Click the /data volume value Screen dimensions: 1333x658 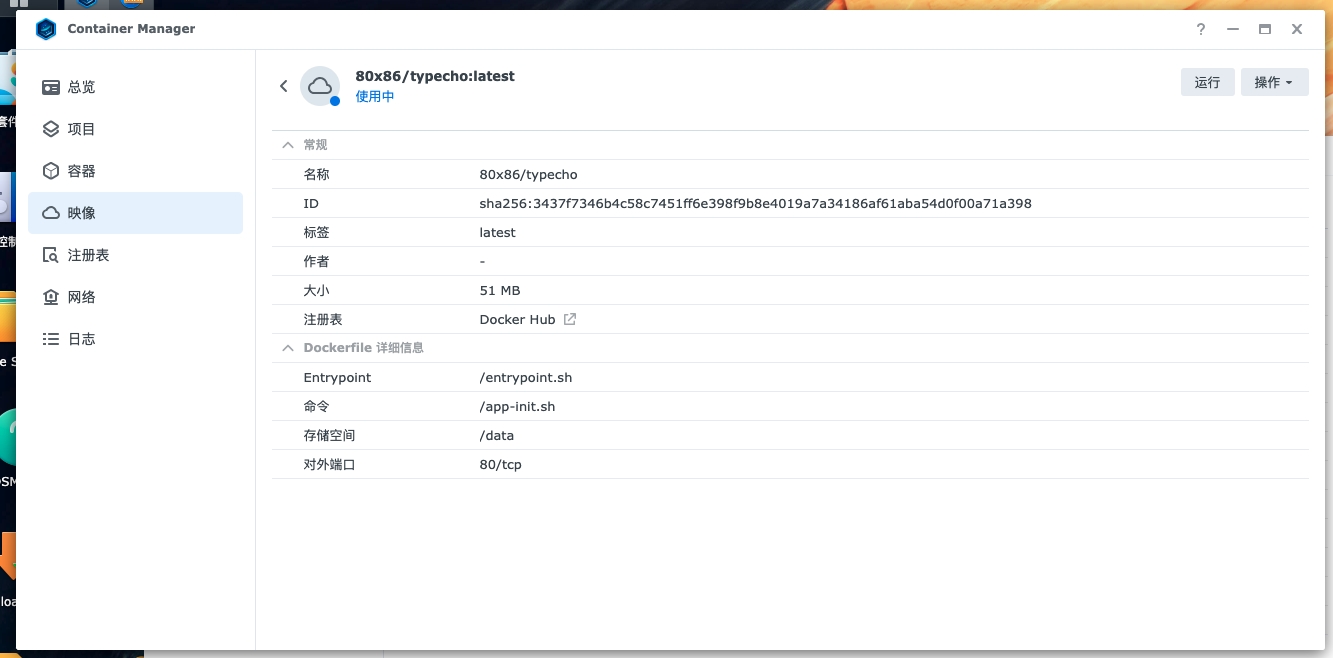point(497,435)
